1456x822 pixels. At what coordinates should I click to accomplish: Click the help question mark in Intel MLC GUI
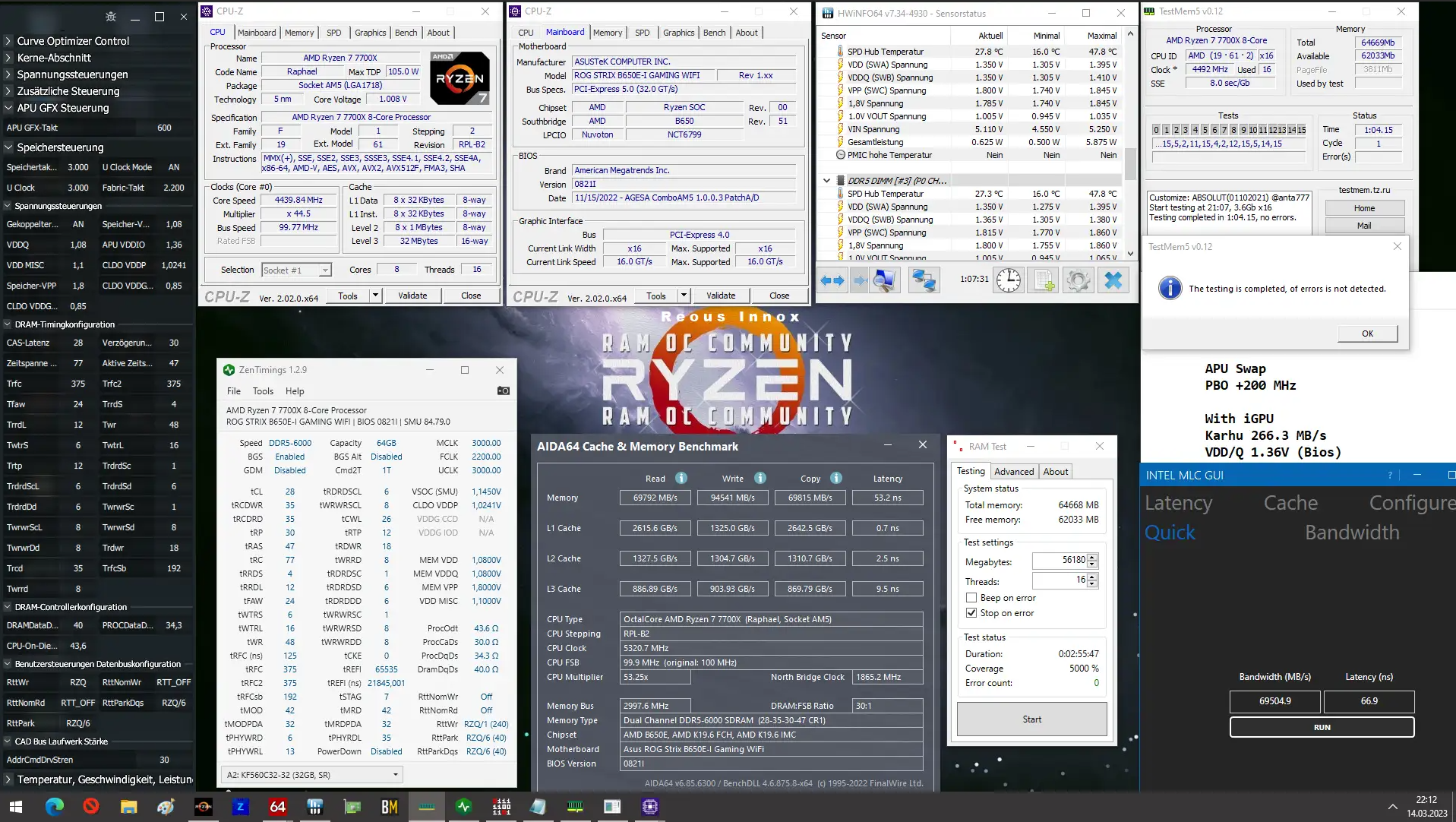pyautogui.click(x=1391, y=475)
